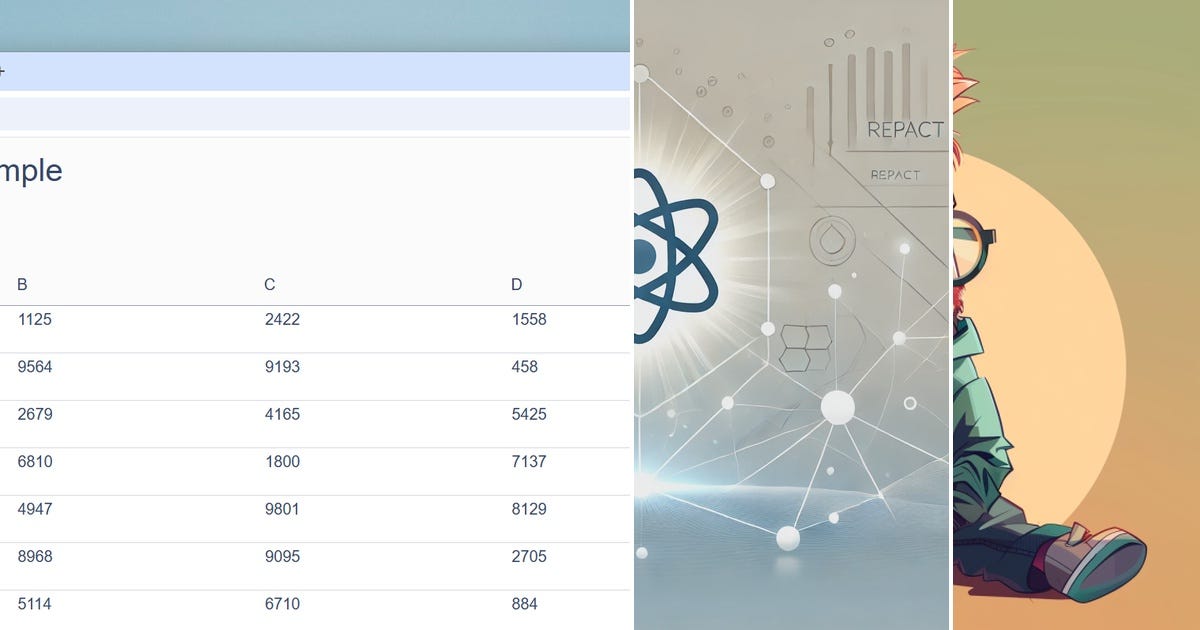
Task: Select cell value 9564
Action: point(35,367)
